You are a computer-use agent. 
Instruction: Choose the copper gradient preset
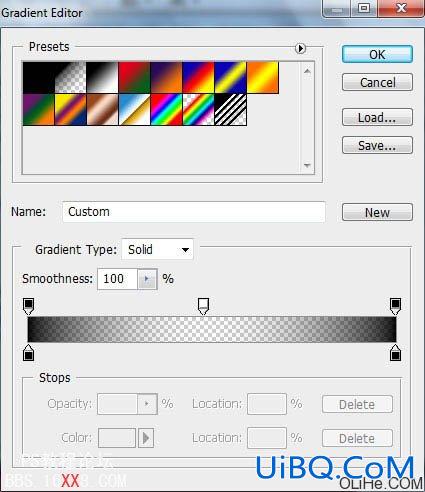point(102,110)
